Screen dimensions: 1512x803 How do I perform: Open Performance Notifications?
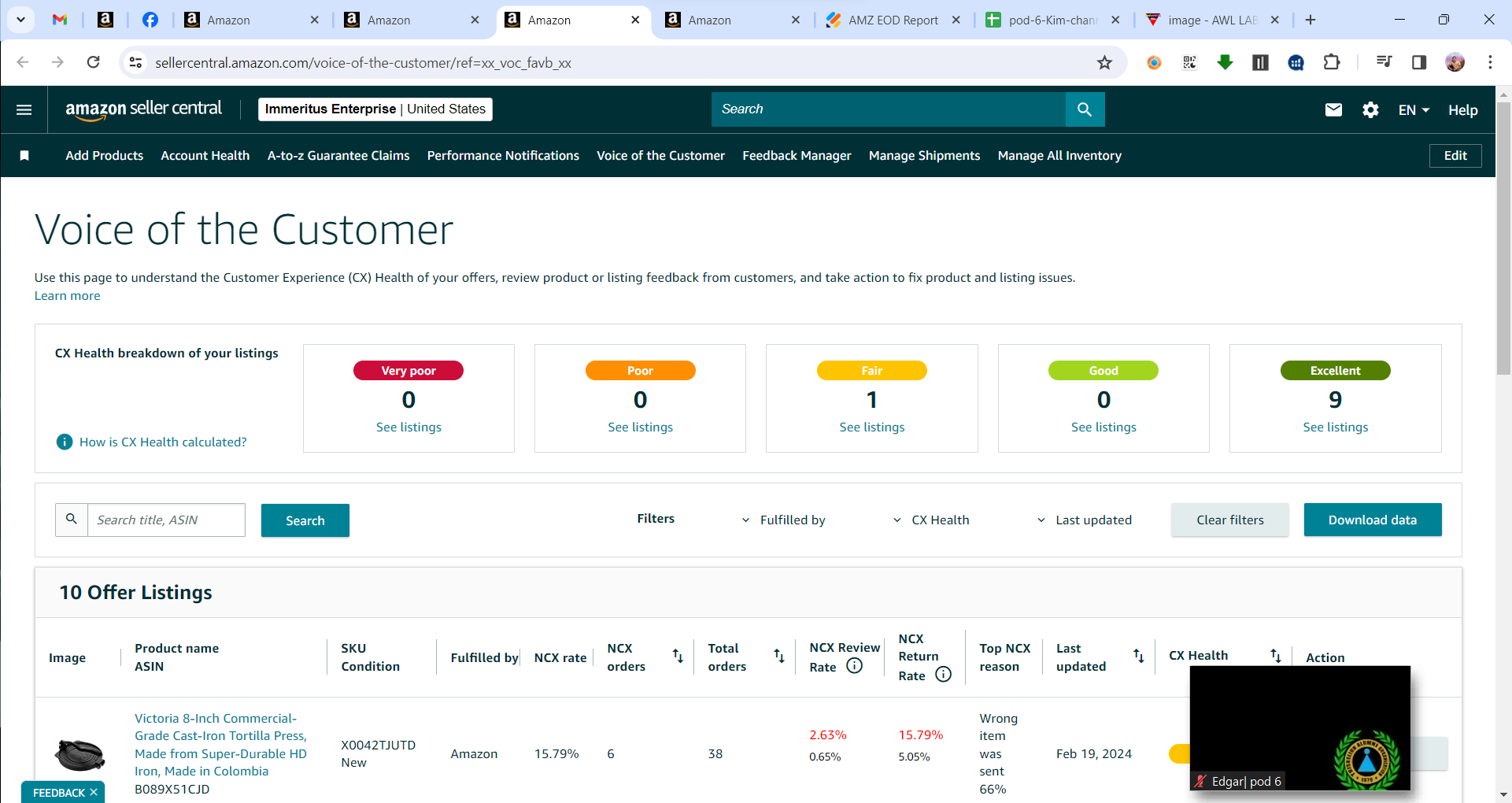click(x=503, y=156)
